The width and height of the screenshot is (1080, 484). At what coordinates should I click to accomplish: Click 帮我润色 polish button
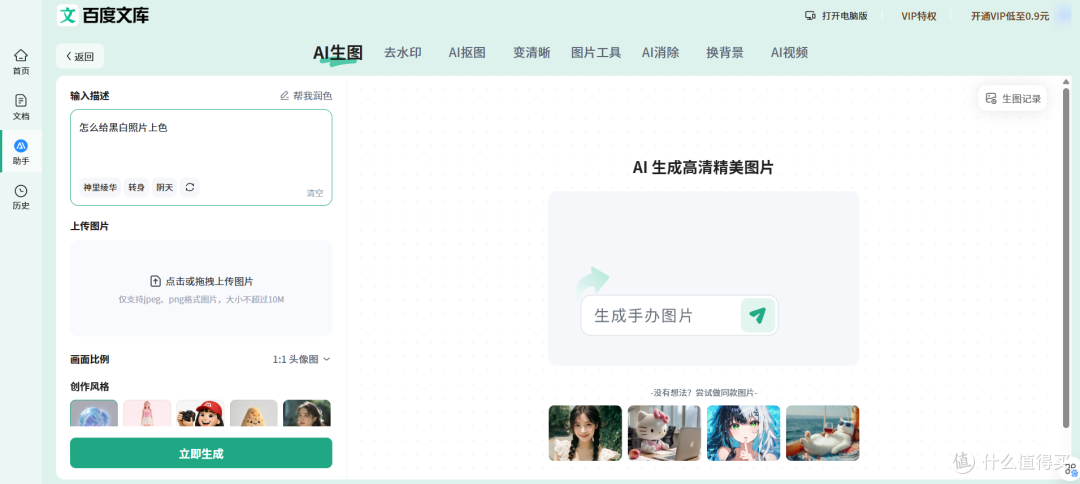click(x=306, y=96)
